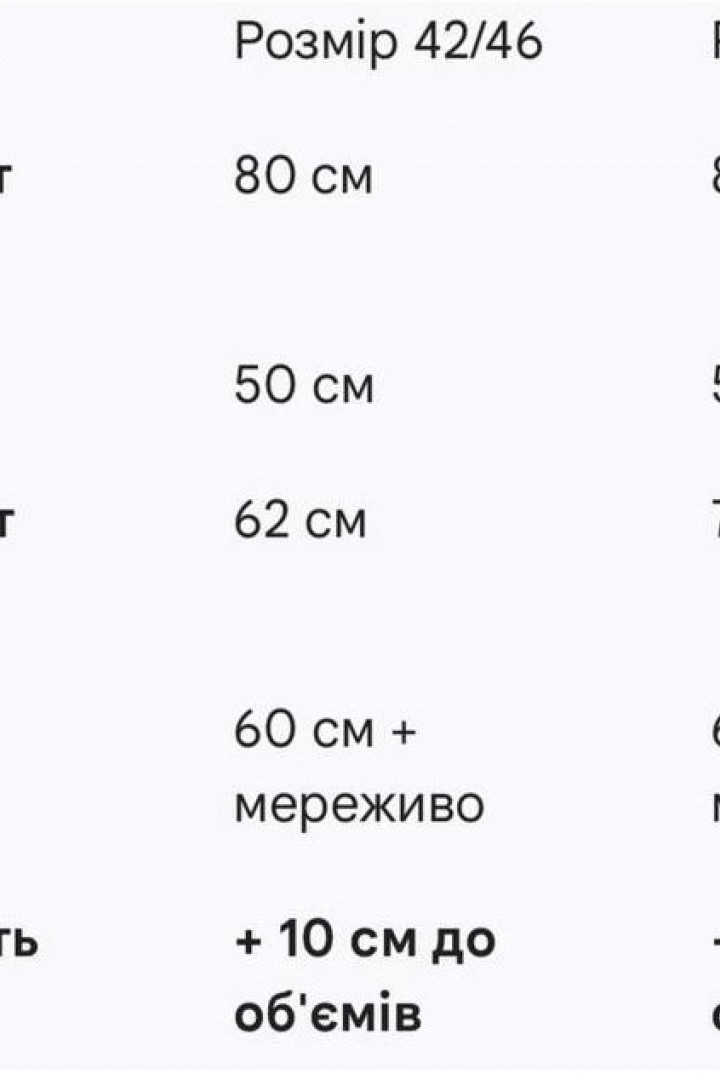Select the "50 см" measurement cell

pyautogui.click(x=304, y=386)
